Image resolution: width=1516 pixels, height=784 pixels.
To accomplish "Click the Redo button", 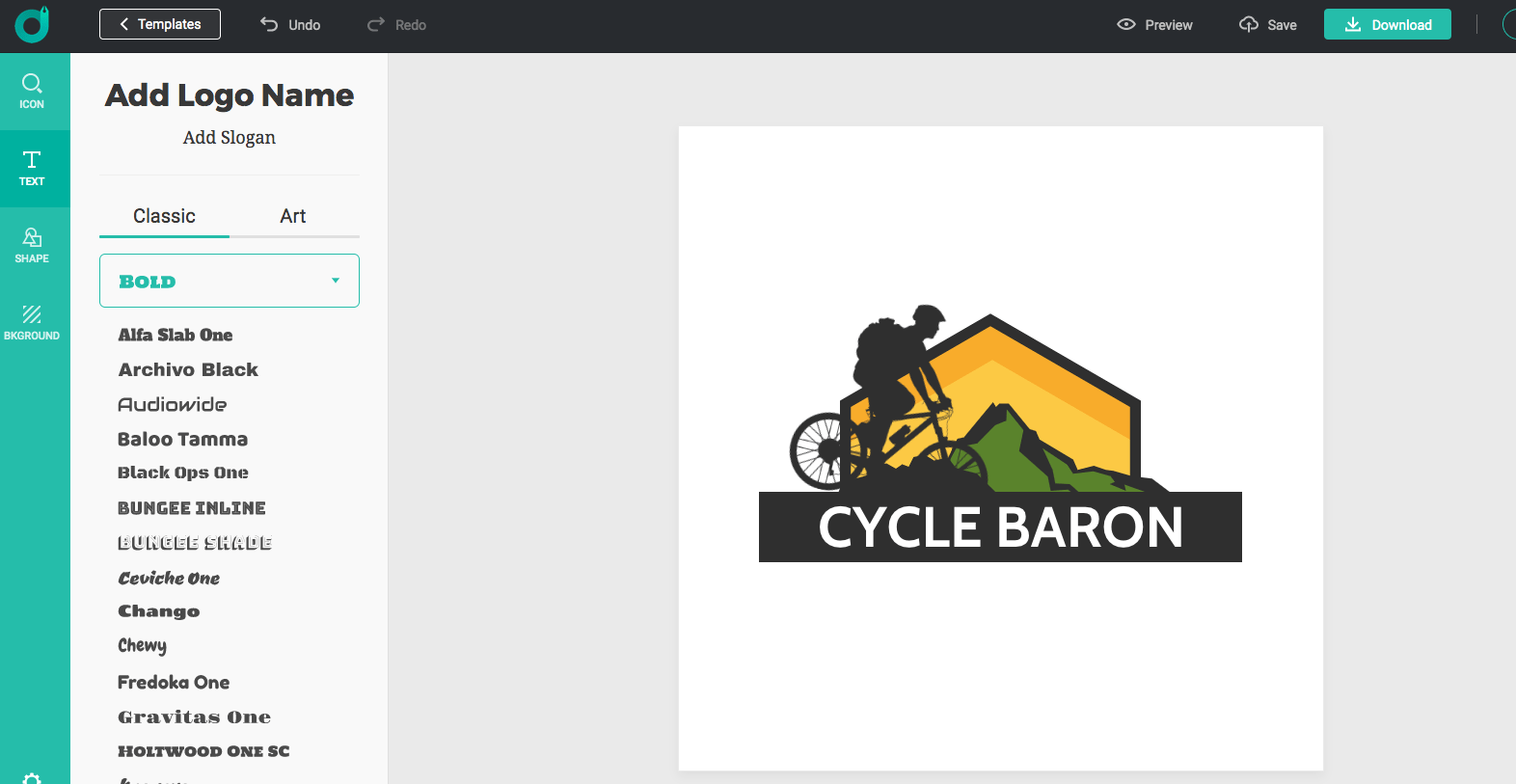I will tap(396, 25).
